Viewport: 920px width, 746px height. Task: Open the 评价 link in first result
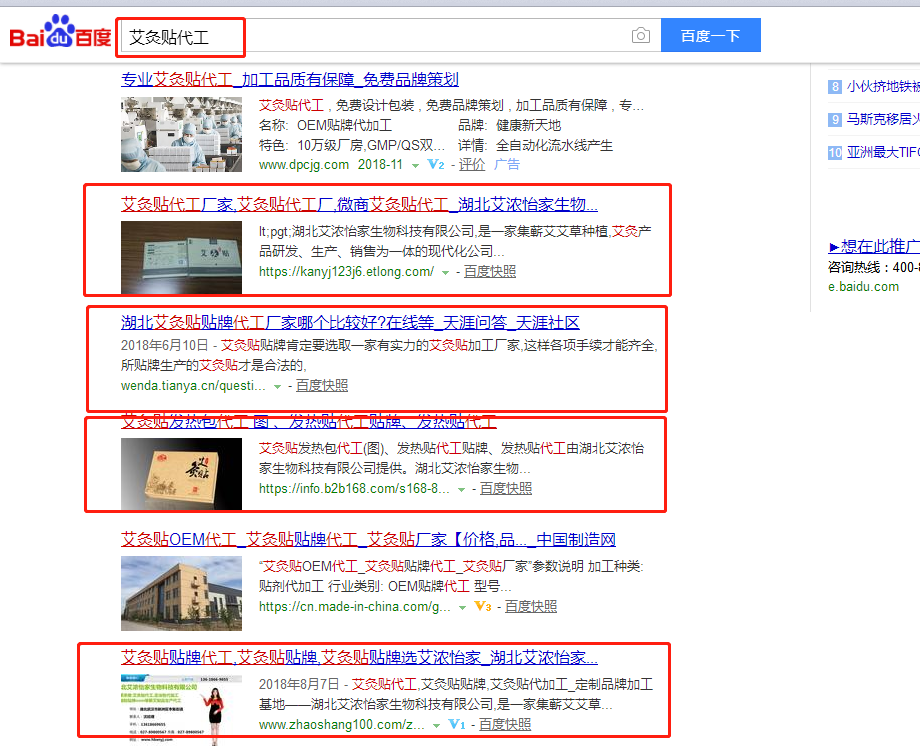point(472,164)
